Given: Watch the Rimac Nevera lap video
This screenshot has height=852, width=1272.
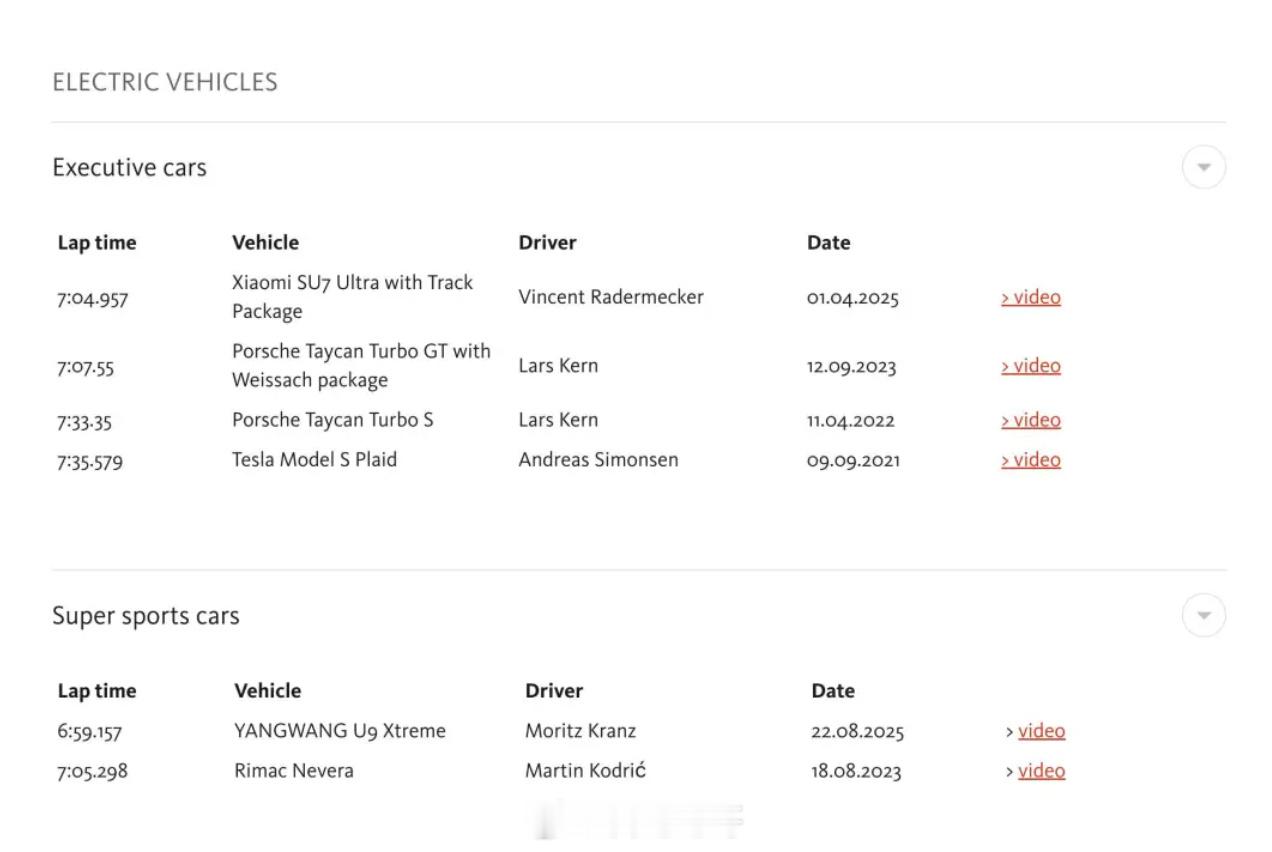Looking at the screenshot, I should [x=1040, y=771].
